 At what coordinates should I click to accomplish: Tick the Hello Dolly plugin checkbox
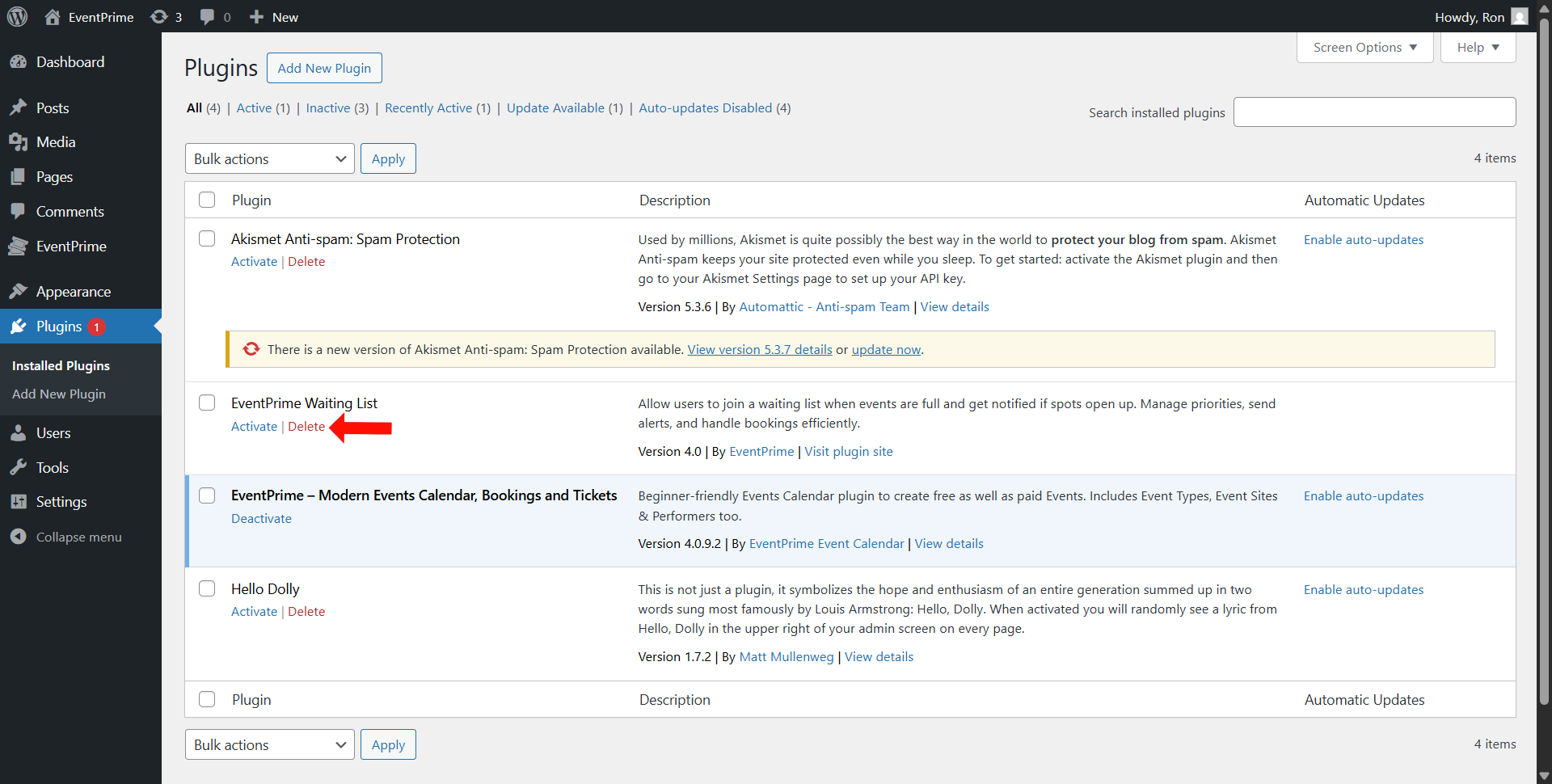pos(207,589)
